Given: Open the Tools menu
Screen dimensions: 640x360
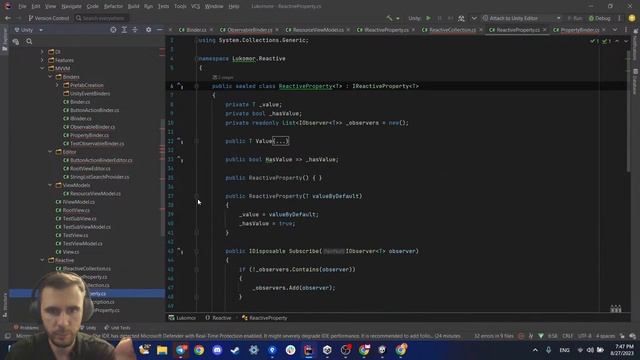Looking at the screenshot, I should (x=180, y=6).
